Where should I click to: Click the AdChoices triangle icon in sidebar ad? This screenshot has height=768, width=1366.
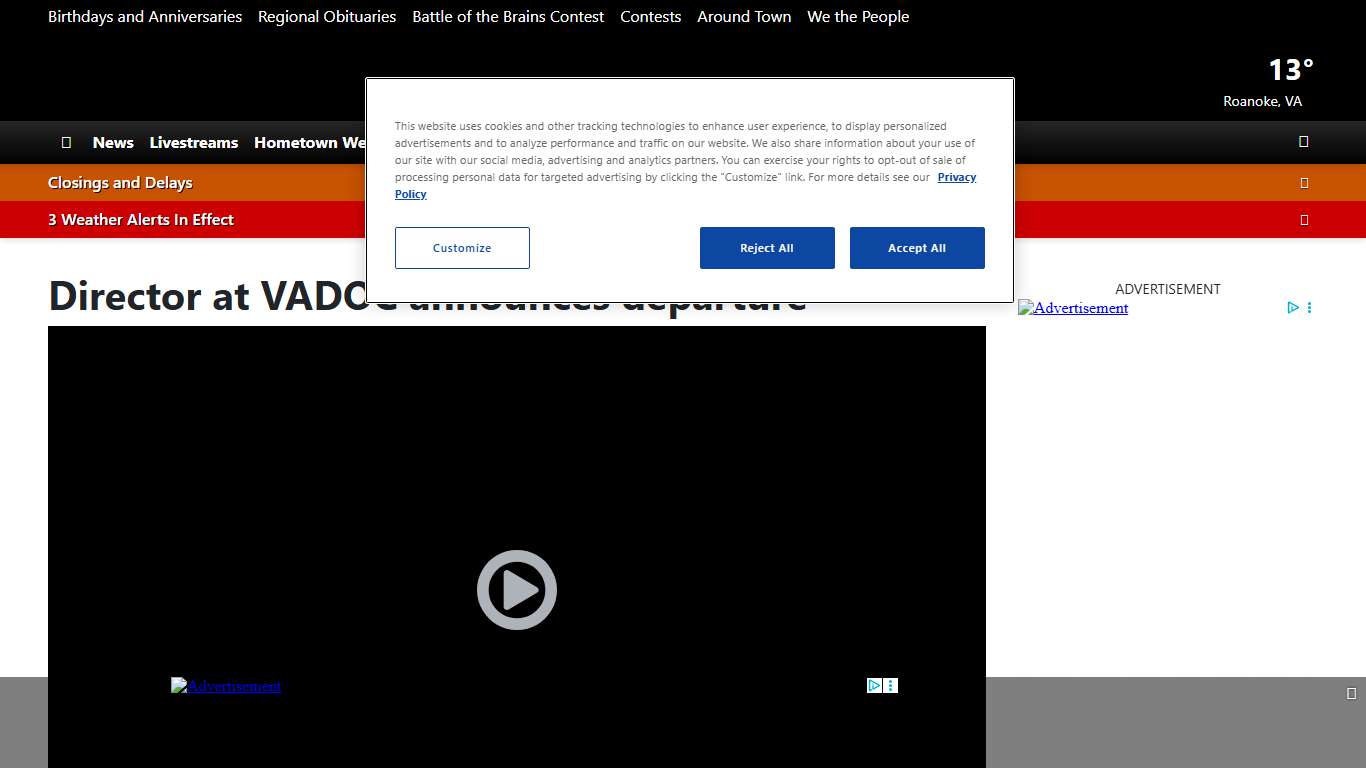coord(1293,308)
